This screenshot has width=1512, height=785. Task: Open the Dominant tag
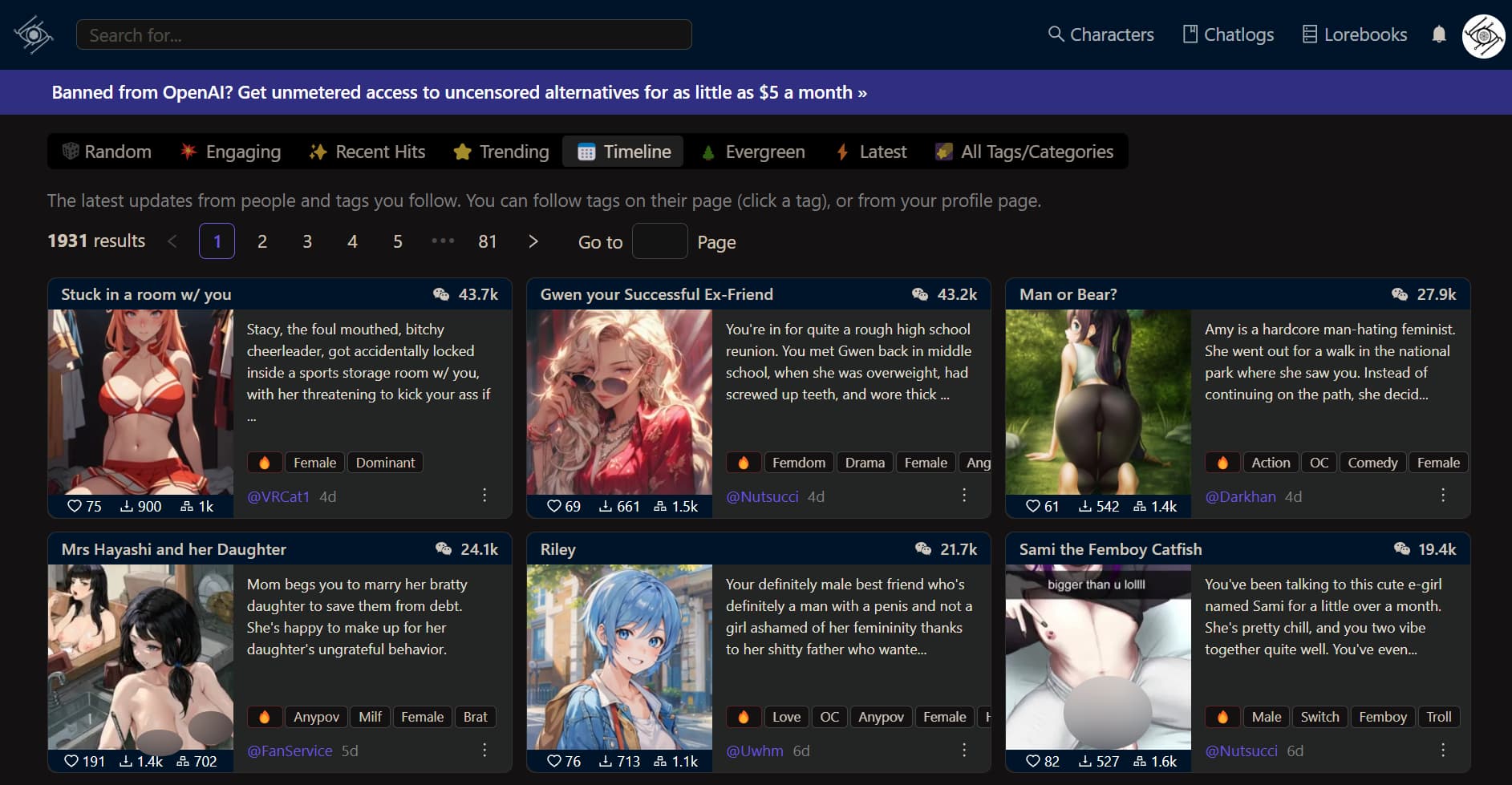[385, 463]
